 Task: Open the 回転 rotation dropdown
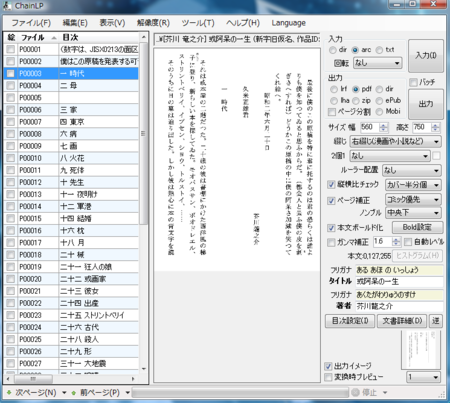coord(377,63)
